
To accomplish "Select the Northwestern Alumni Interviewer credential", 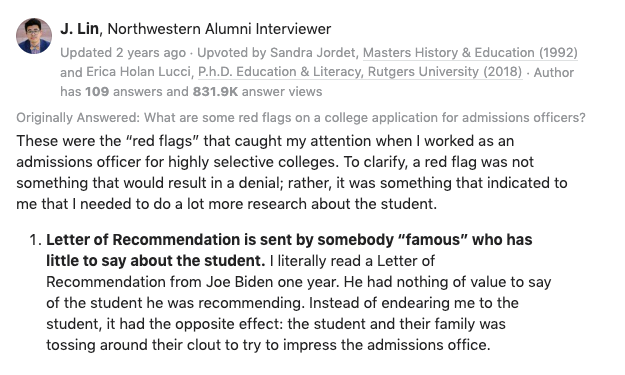I will 219,29.
